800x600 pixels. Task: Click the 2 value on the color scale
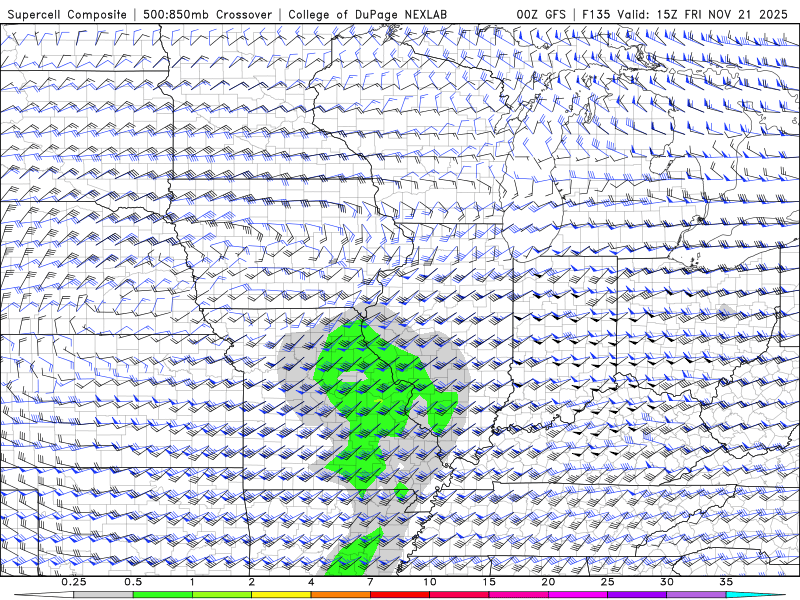click(x=252, y=582)
